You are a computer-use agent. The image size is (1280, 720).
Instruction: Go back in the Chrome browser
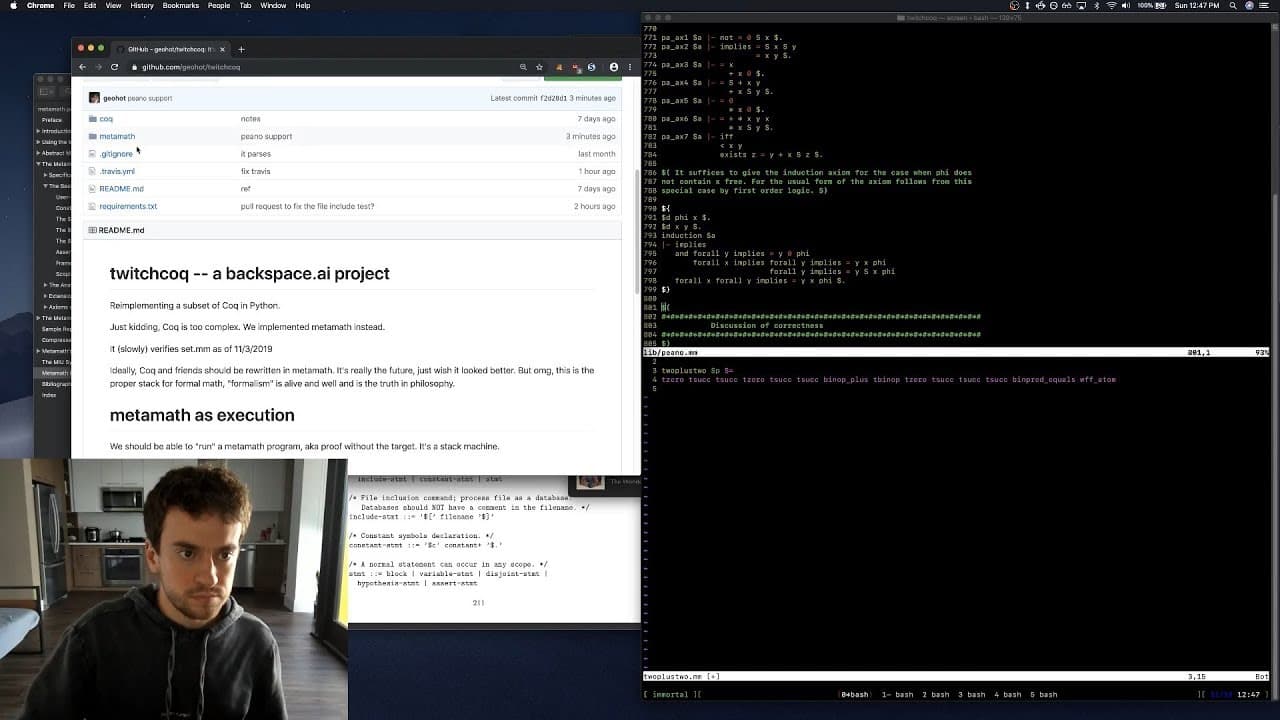(x=82, y=67)
